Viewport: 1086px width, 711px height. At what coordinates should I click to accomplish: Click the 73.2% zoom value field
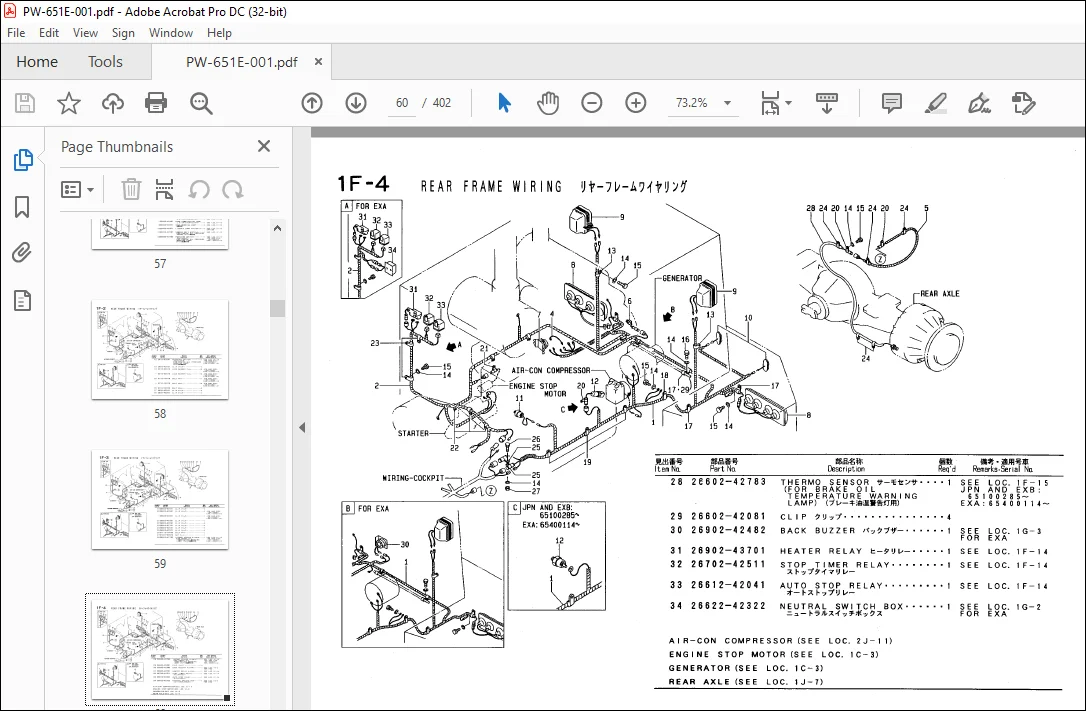click(x=691, y=103)
